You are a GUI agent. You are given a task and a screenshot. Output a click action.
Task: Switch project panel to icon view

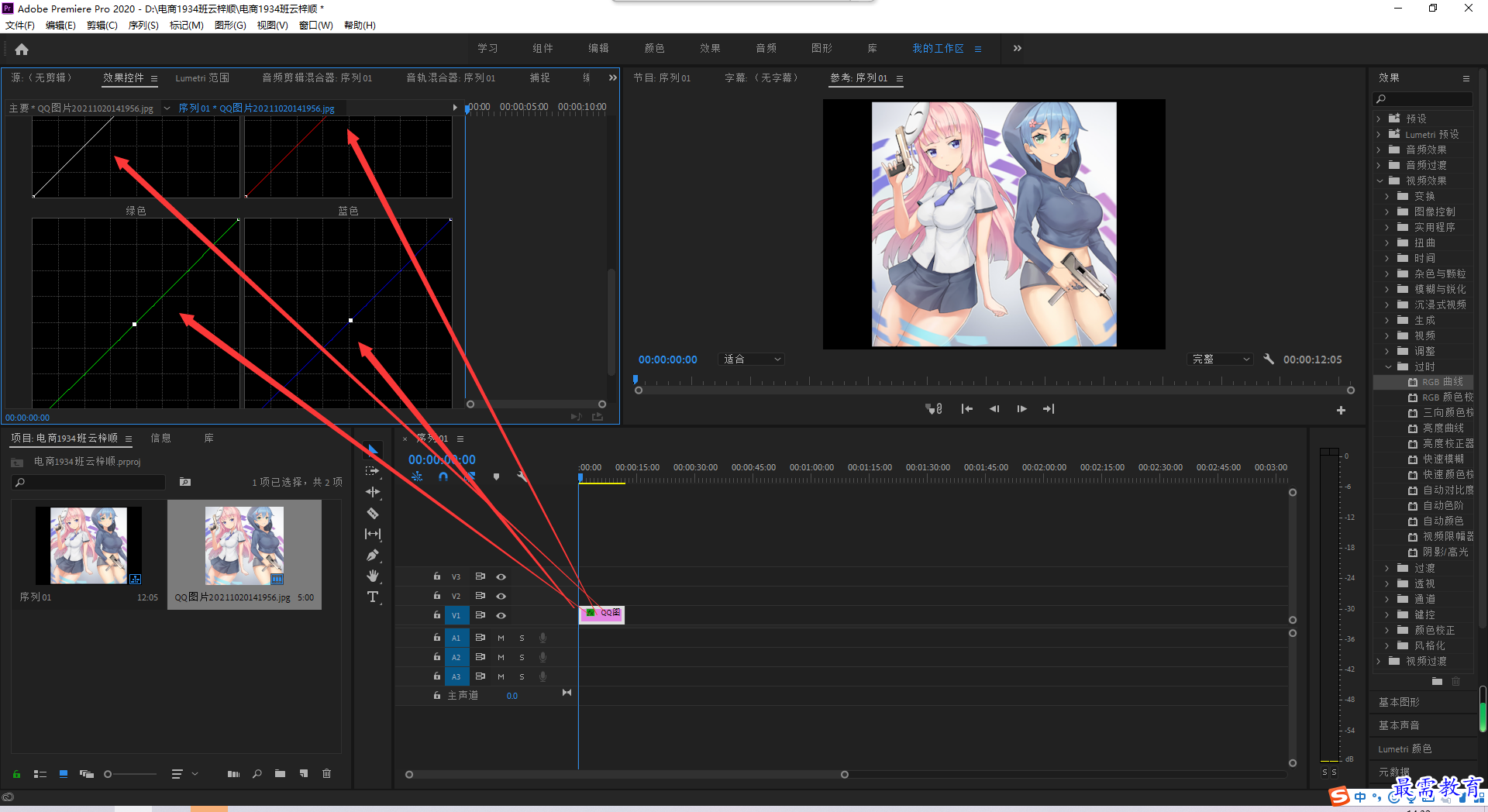point(64,773)
